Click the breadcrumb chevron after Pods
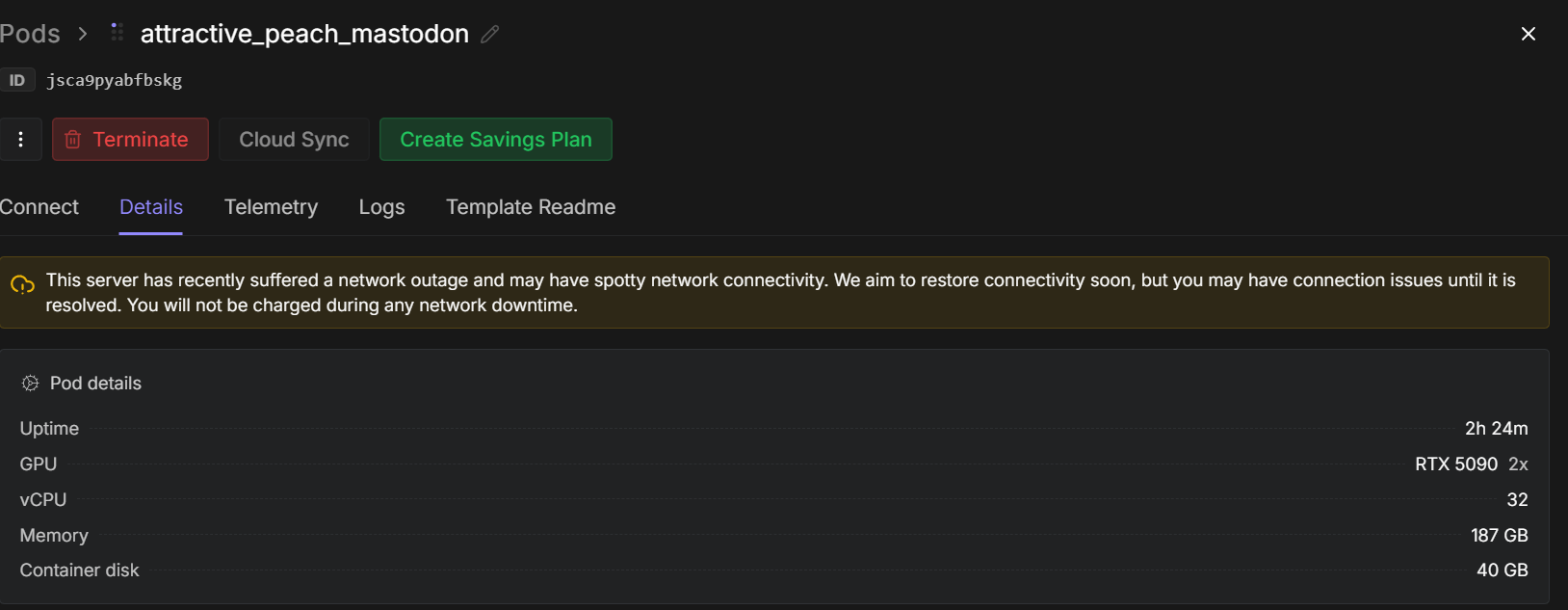Viewport: 1568px width, 610px height. coord(83,34)
